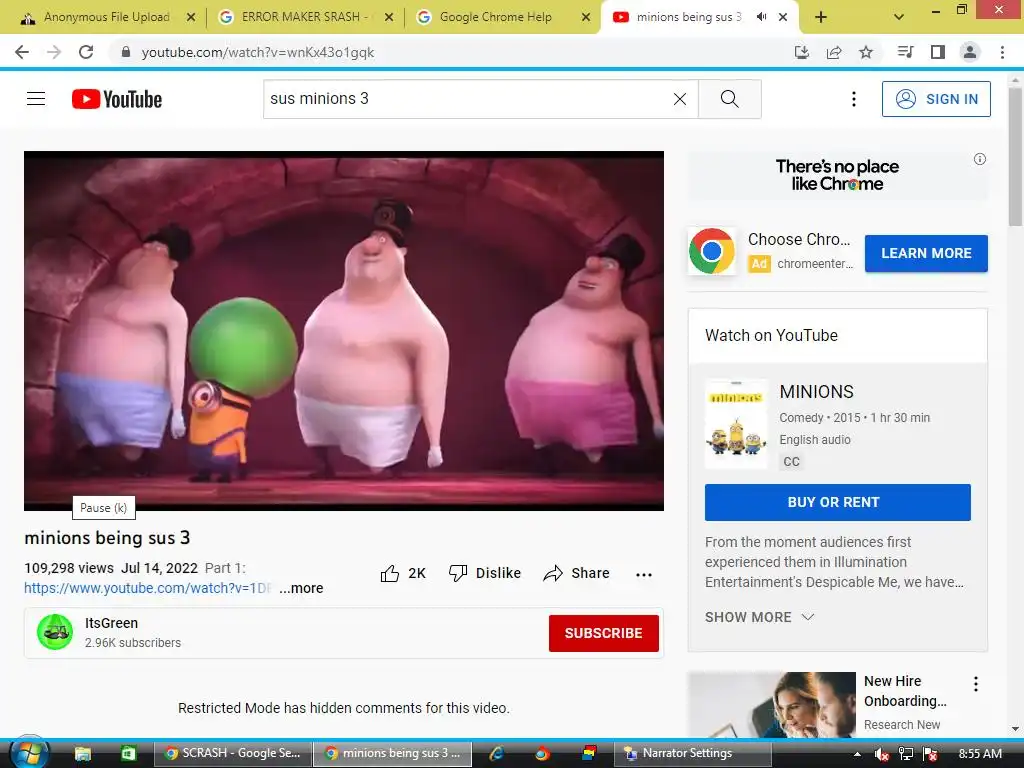The height and width of the screenshot is (768, 1024).
Task: Open the Chrome ad logo
Action: [x=712, y=251]
